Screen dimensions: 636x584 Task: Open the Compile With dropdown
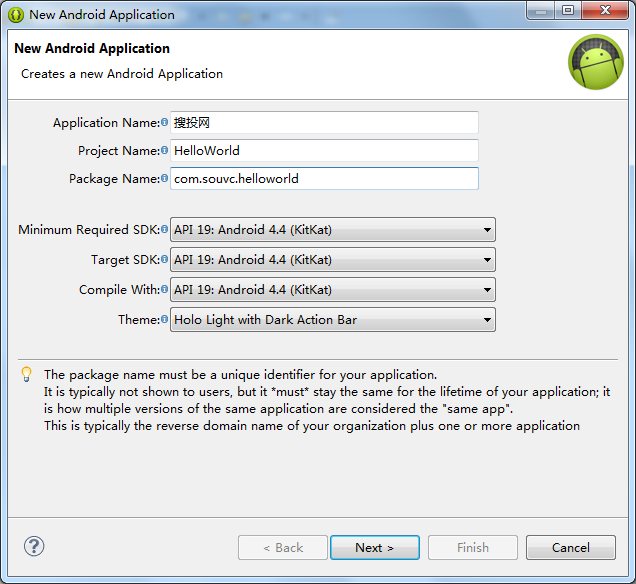click(x=333, y=290)
